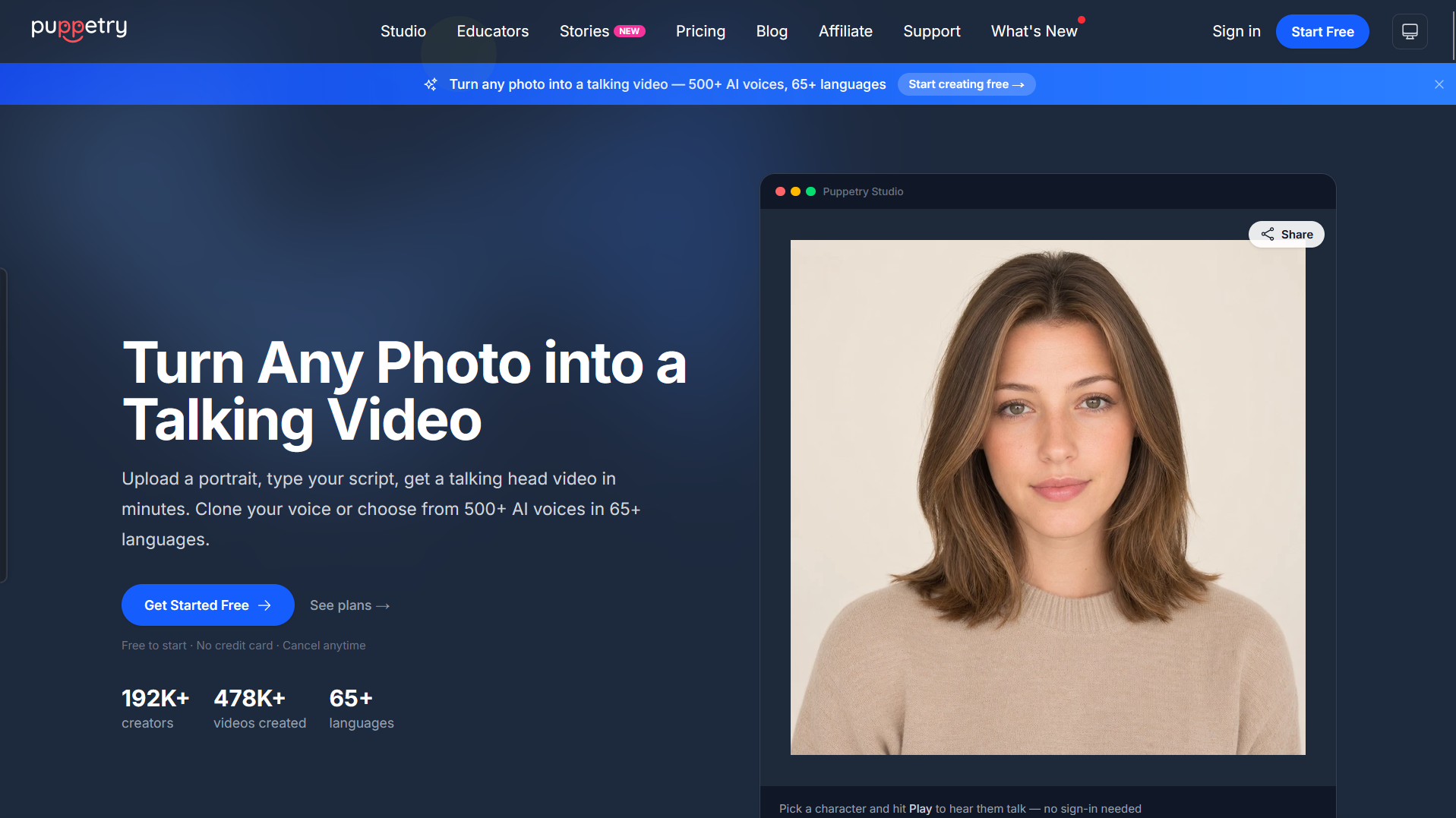
Task: Click the NEW badge beside Stories
Action: 630,31
